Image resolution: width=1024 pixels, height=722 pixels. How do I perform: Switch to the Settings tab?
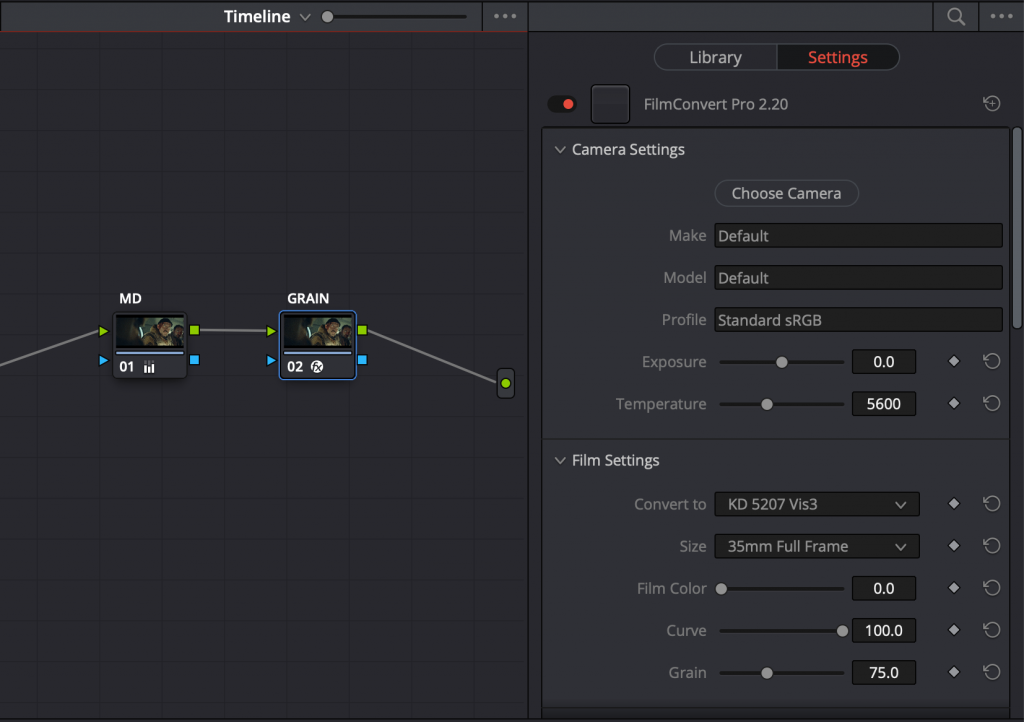point(838,57)
